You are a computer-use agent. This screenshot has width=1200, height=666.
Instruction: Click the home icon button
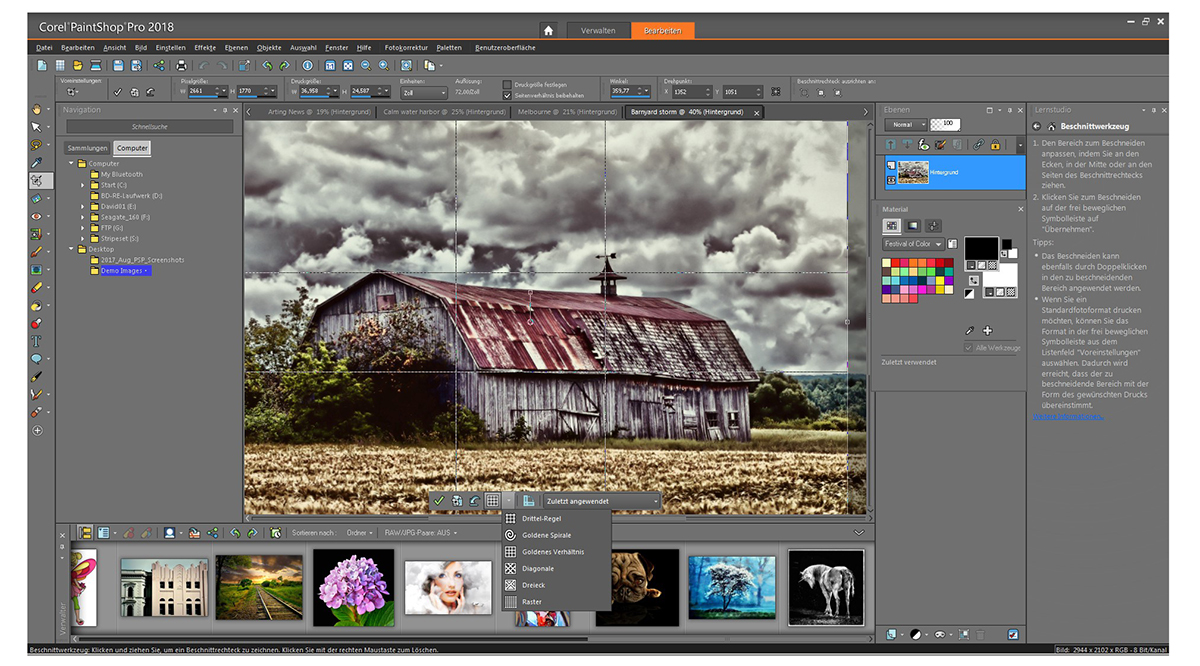[547, 30]
